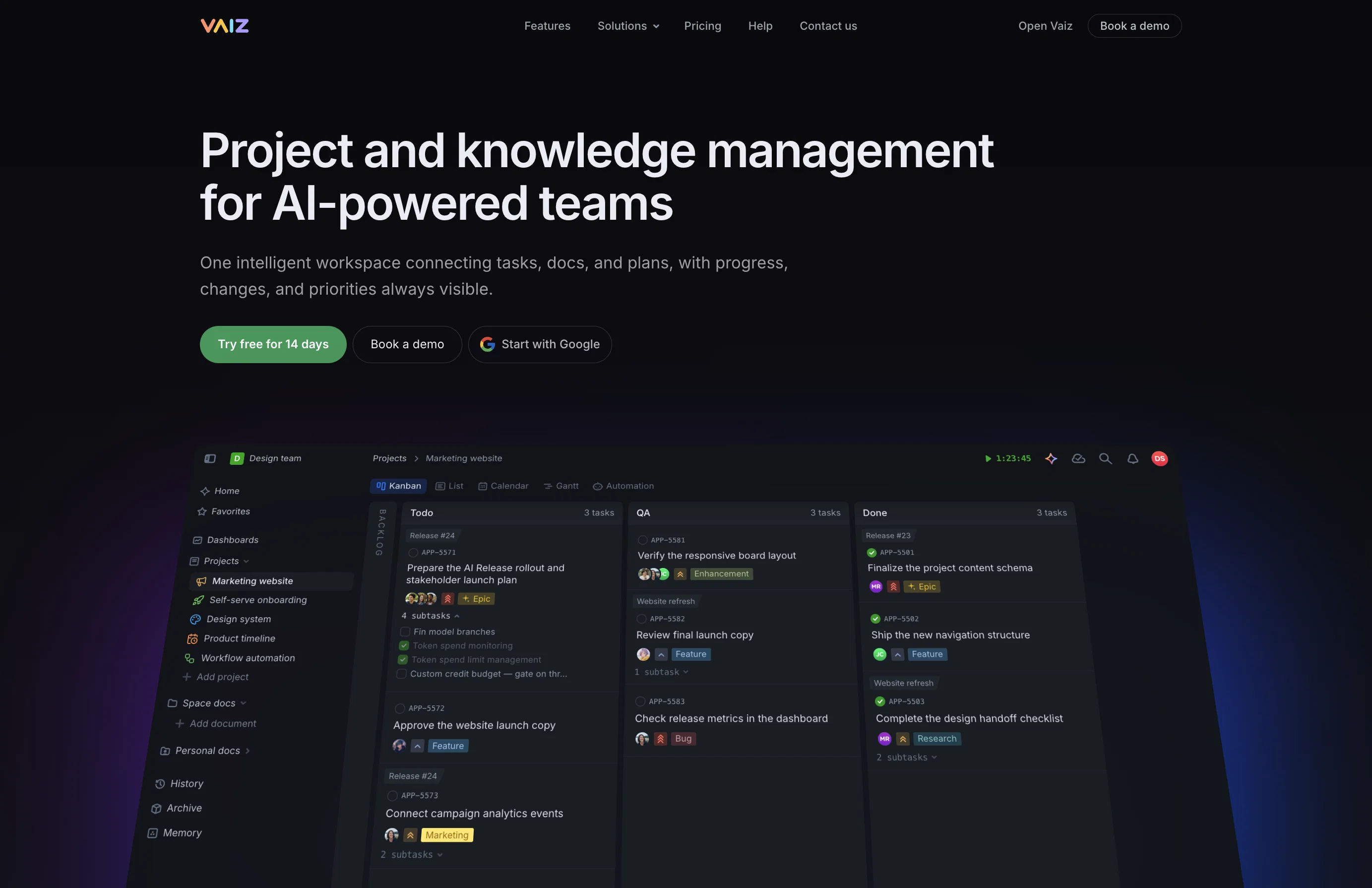Viewport: 1372px width, 888px height.
Task: Check the Custom credit budget subtask
Action: (x=402, y=674)
